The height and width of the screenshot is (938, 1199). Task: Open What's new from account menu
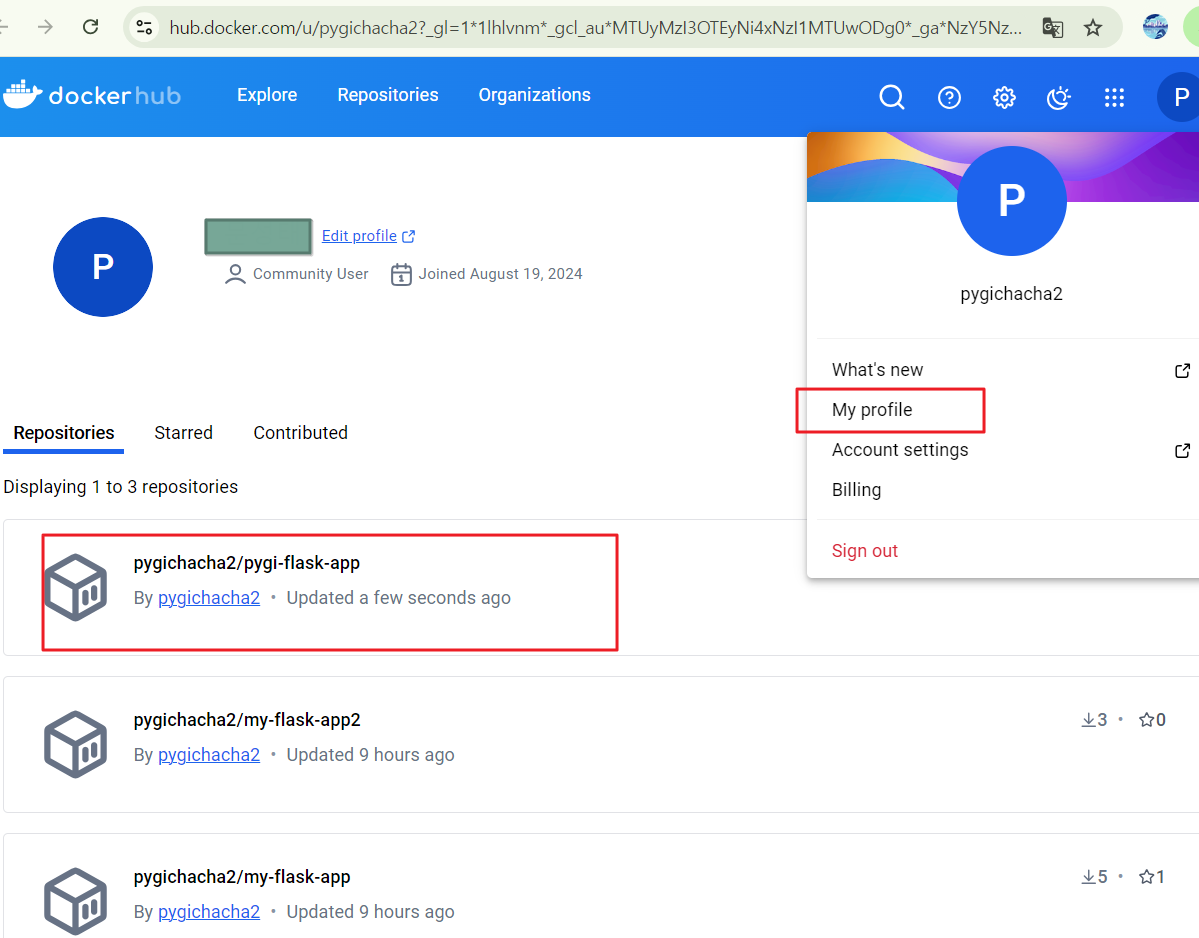click(877, 370)
